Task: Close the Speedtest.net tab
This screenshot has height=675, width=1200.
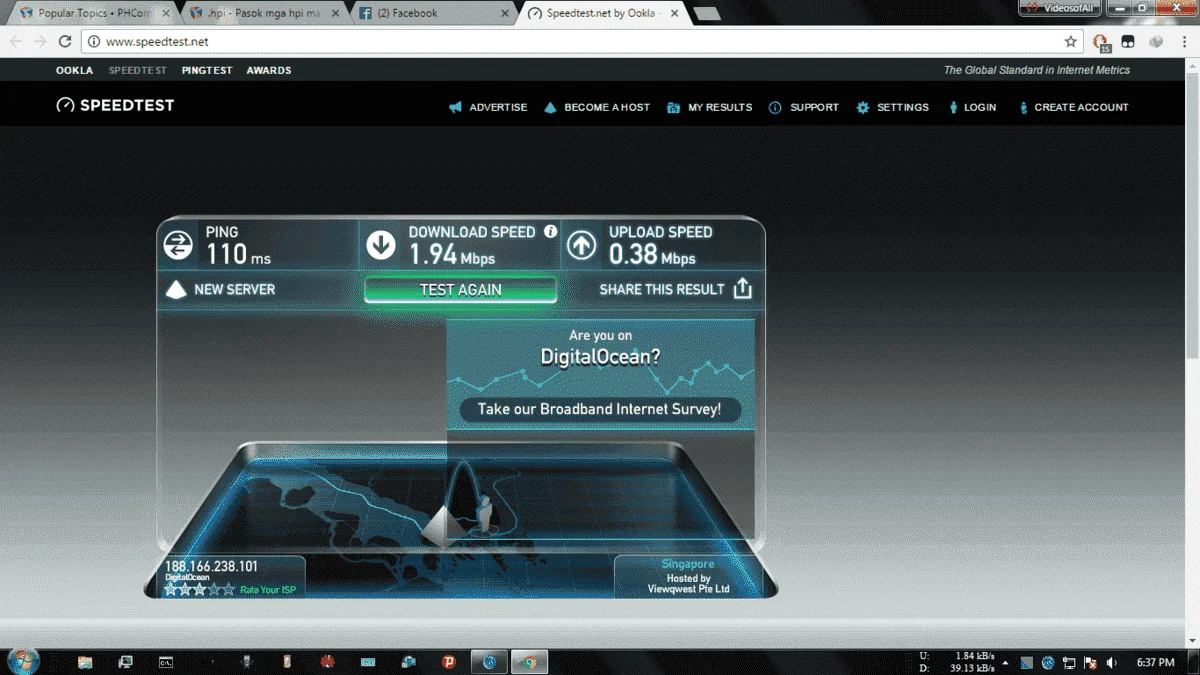Action: click(673, 13)
